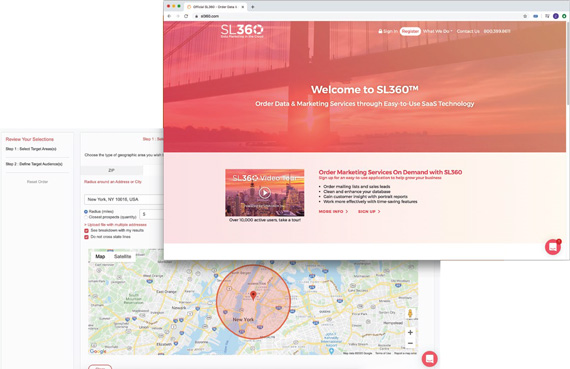The height and width of the screenshot is (369, 570).
Task: Open the SIGN UP link
Action: click(369, 211)
